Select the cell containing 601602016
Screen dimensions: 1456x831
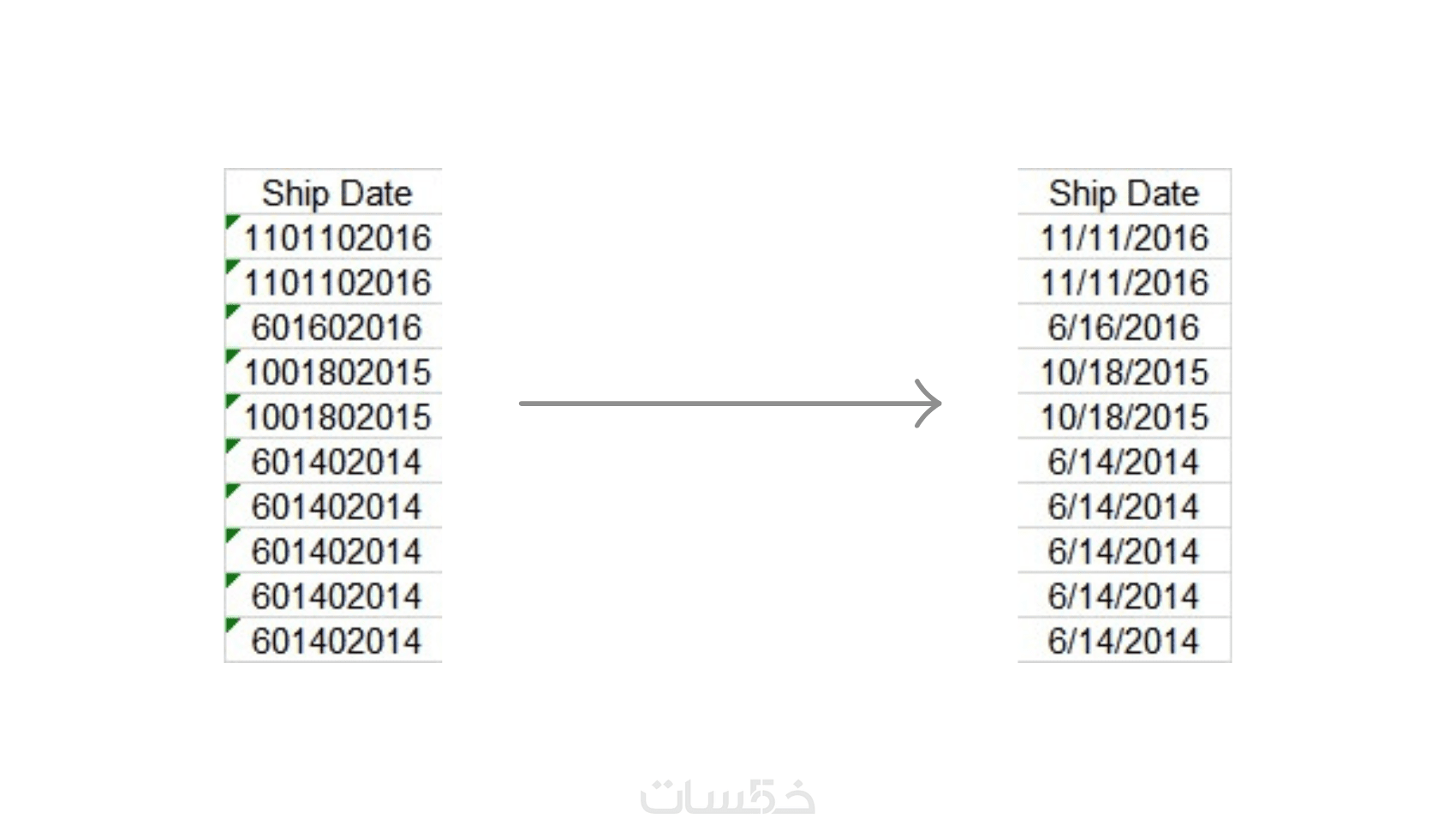click(x=333, y=326)
